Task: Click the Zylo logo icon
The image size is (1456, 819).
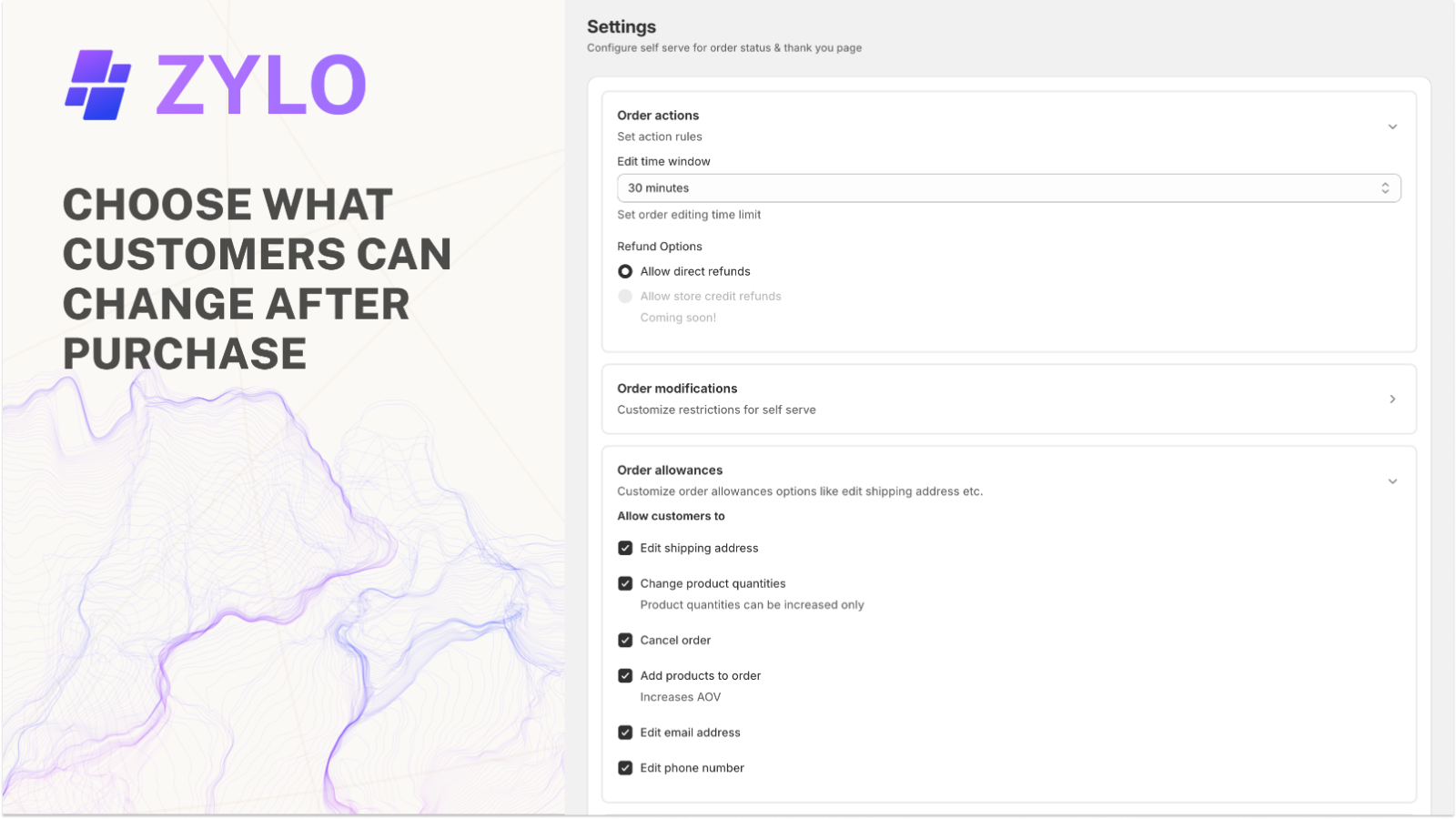Action: coord(97,85)
